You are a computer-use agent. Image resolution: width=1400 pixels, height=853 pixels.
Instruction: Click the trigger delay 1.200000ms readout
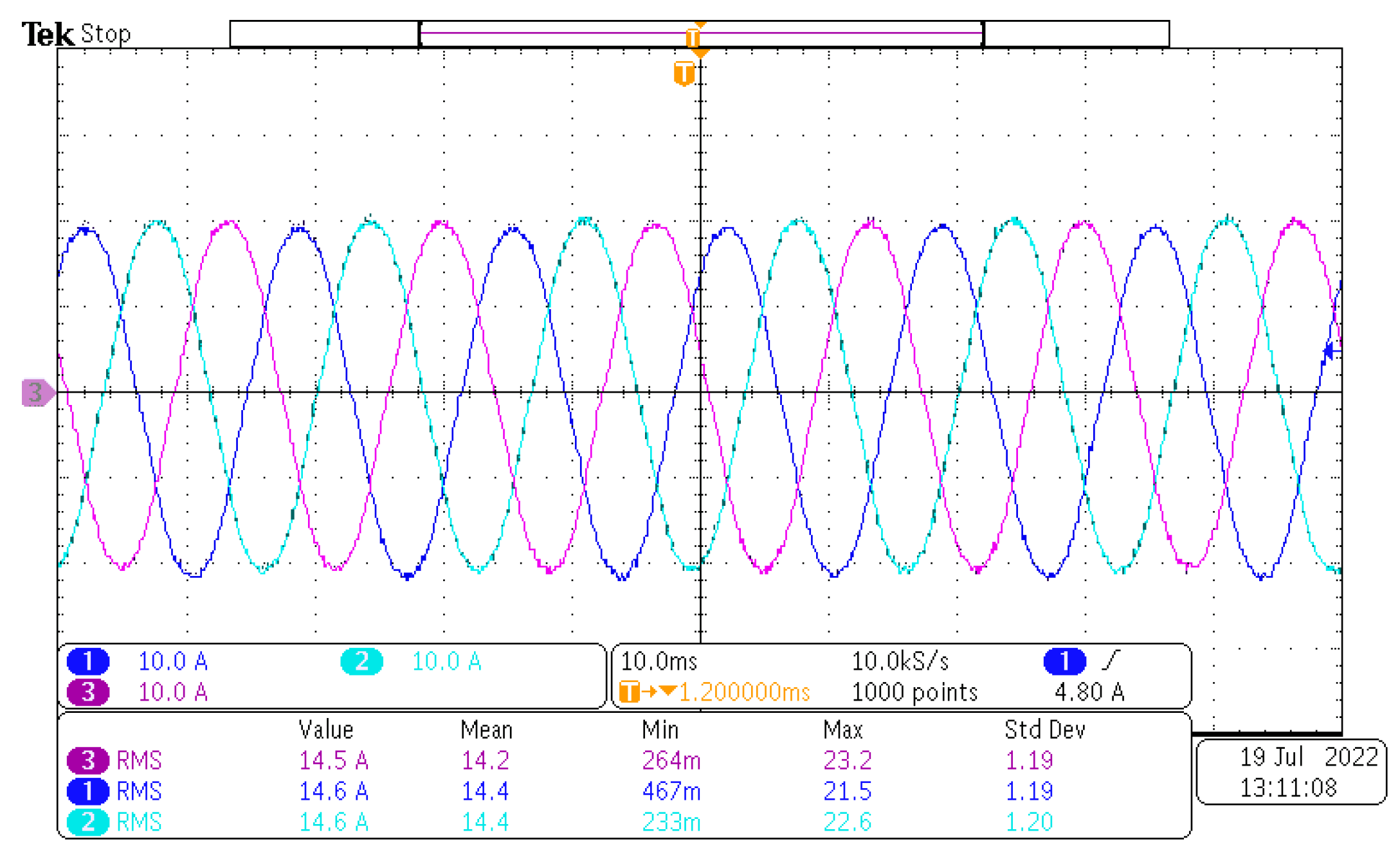tap(744, 692)
